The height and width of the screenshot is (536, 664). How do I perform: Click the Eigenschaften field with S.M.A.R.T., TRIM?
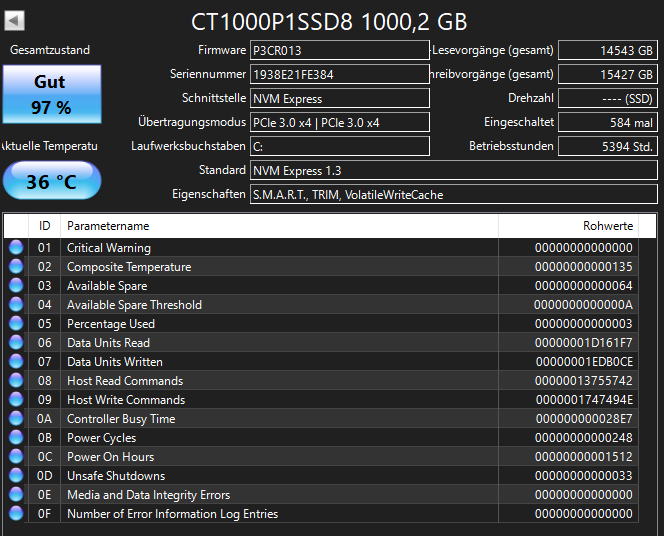[454, 194]
